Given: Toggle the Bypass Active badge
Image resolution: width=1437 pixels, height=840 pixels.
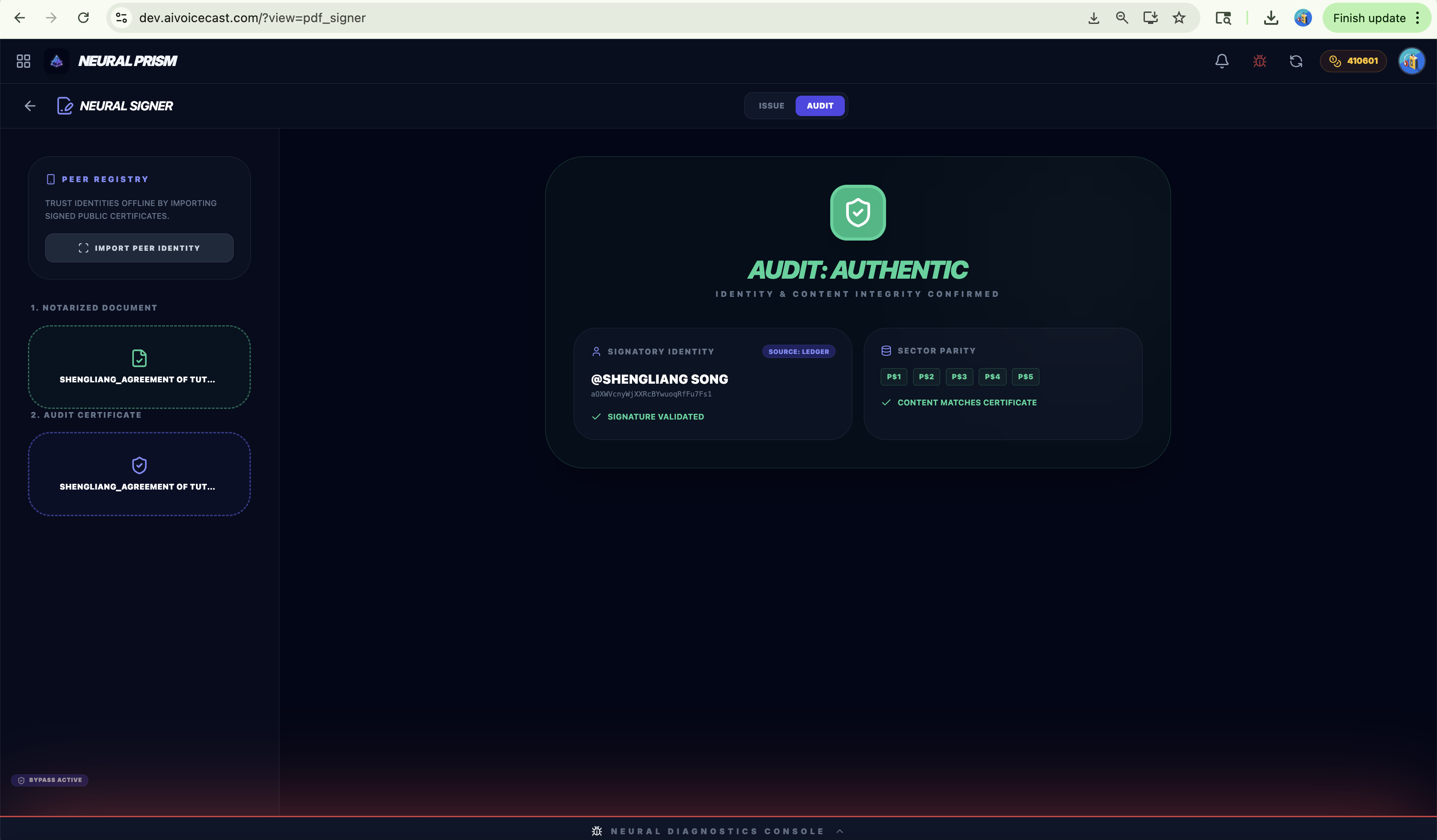Looking at the screenshot, I should 50,780.
